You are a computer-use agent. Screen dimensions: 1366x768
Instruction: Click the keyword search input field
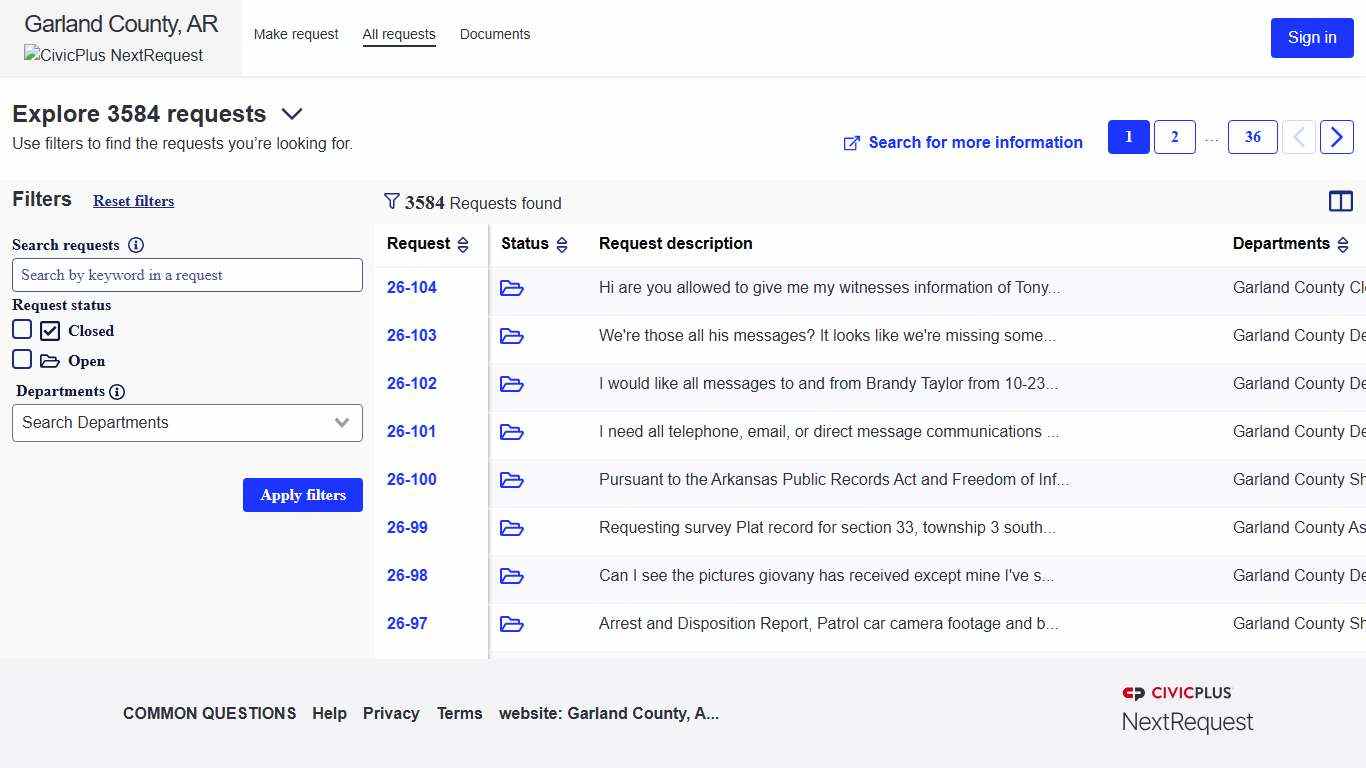pos(187,275)
